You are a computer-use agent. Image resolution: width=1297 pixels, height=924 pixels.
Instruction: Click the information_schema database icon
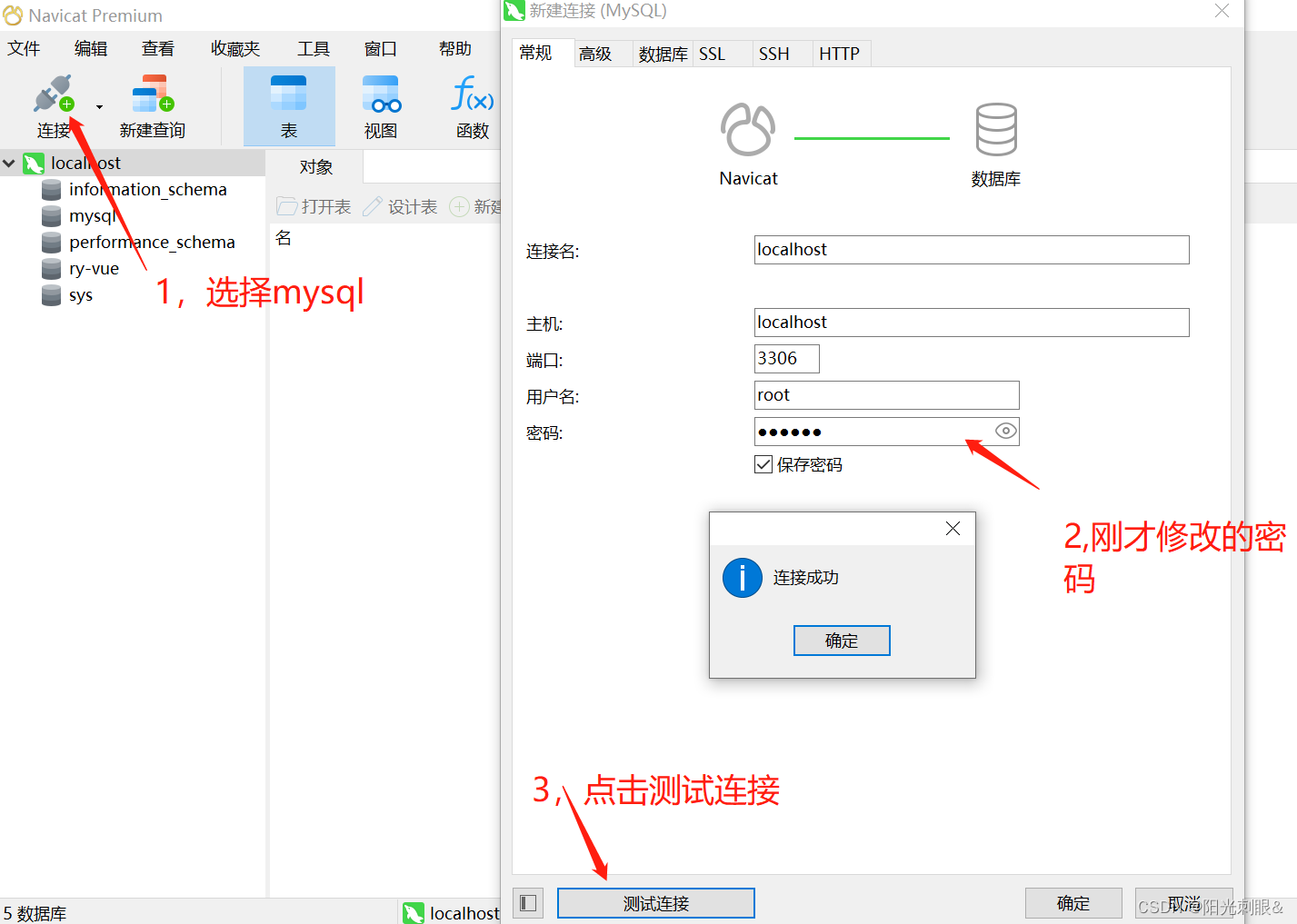pos(52,190)
